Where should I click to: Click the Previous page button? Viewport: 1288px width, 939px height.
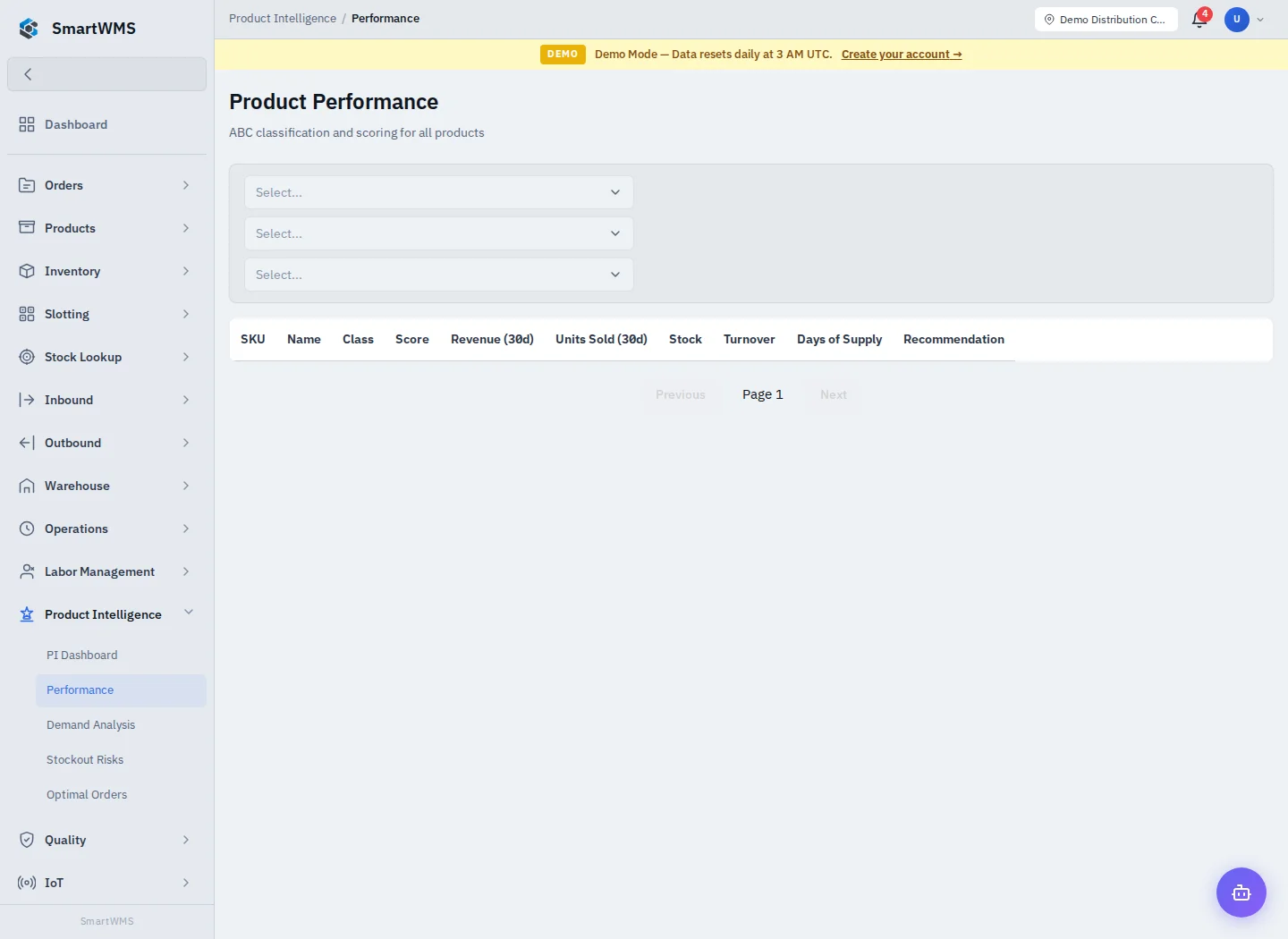point(681,394)
